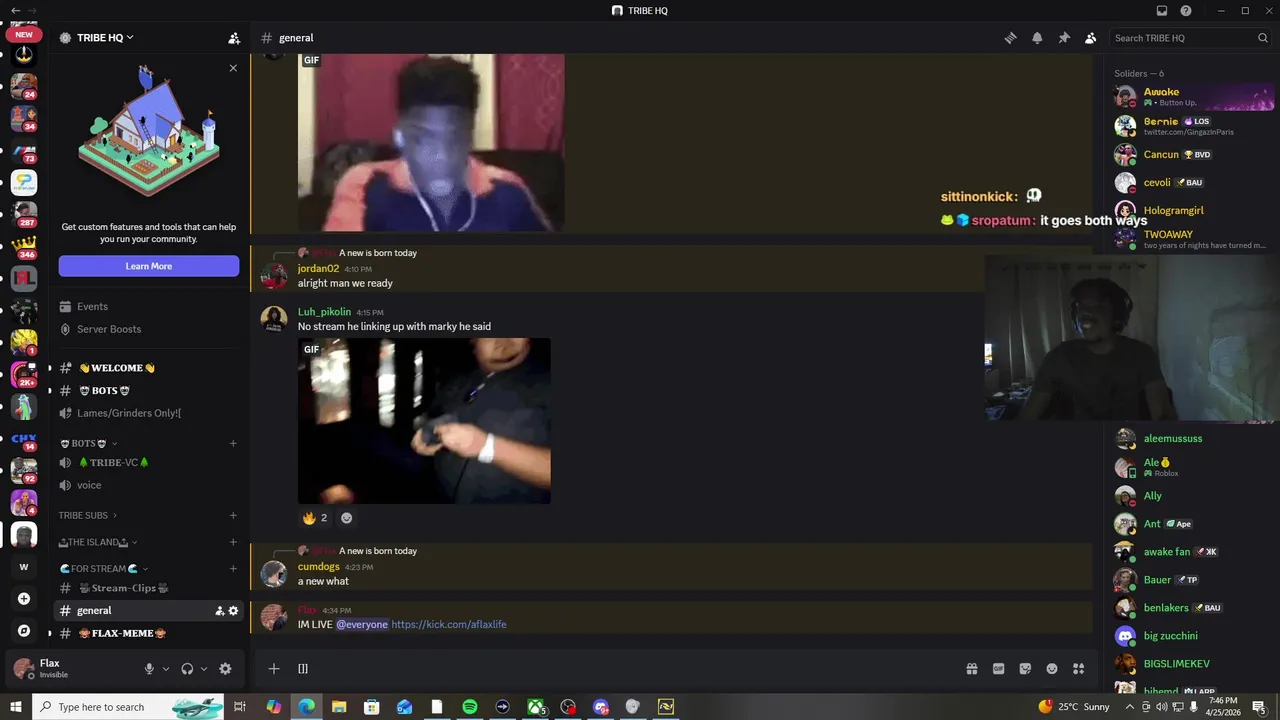Open Lames/Grinders Only voice channel
This screenshot has height=720, width=1280.
148,413
